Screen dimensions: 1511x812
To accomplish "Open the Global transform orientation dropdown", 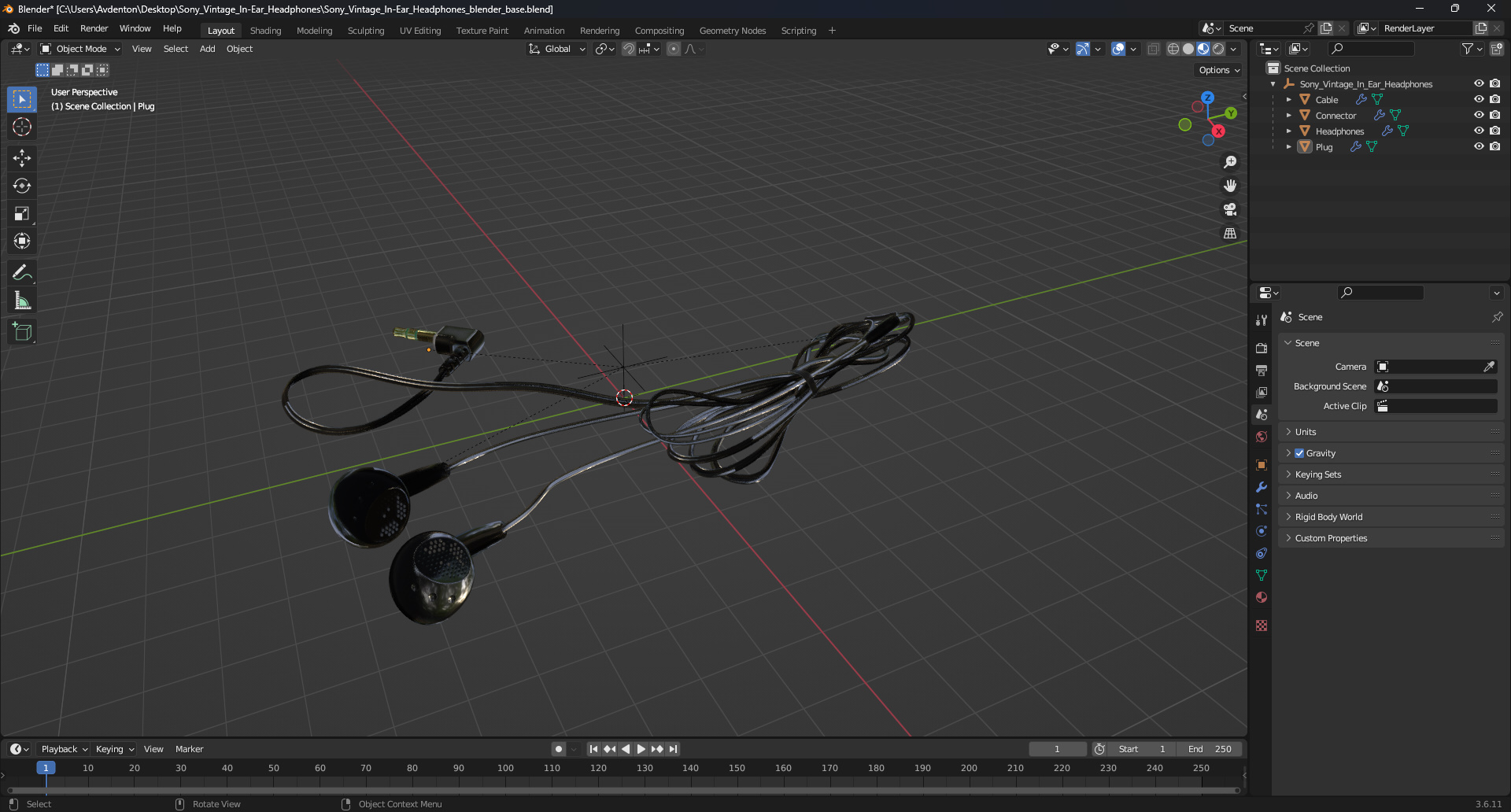I will point(557,49).
